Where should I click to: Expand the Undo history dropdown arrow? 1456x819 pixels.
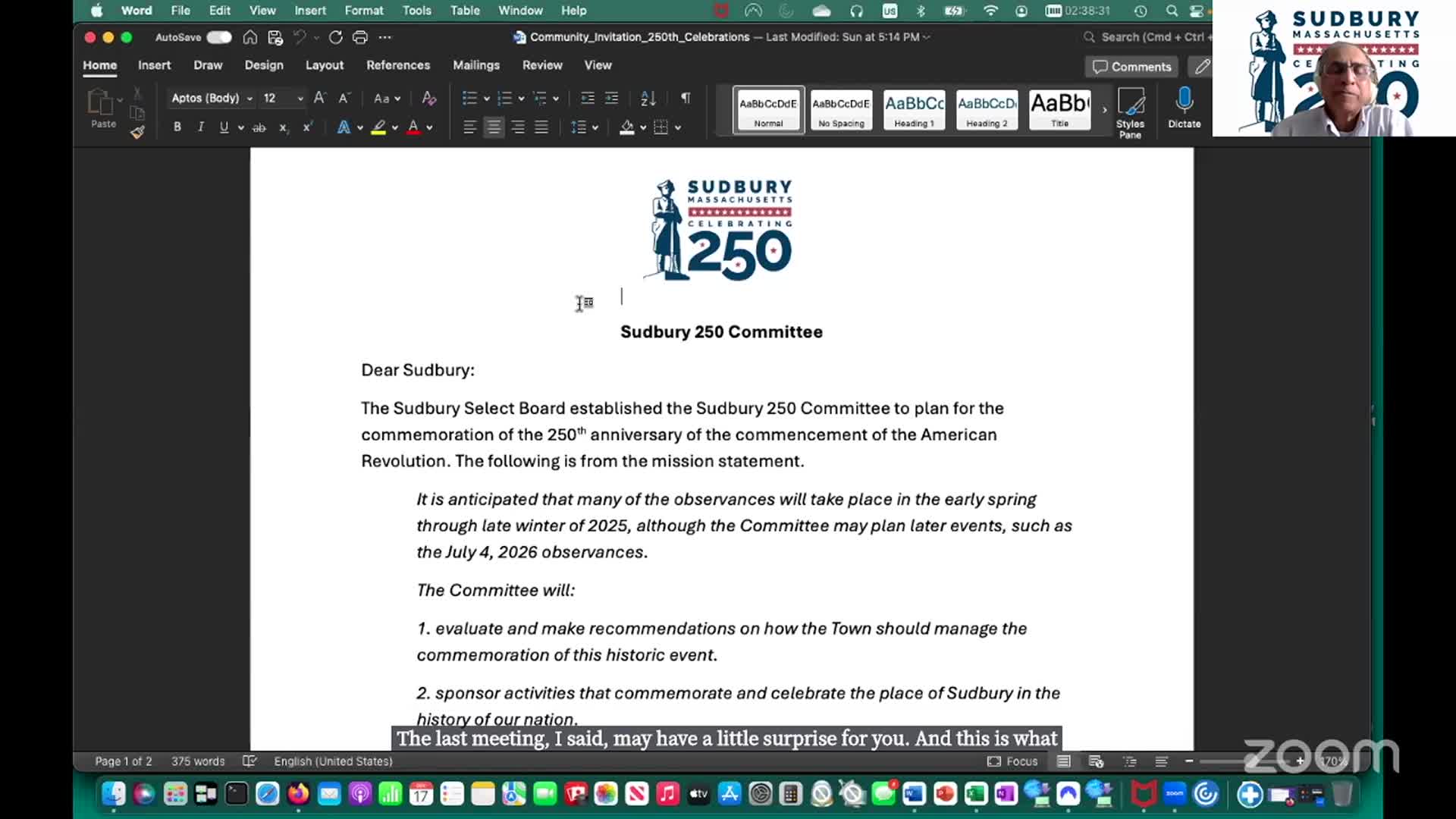(316, 38)
